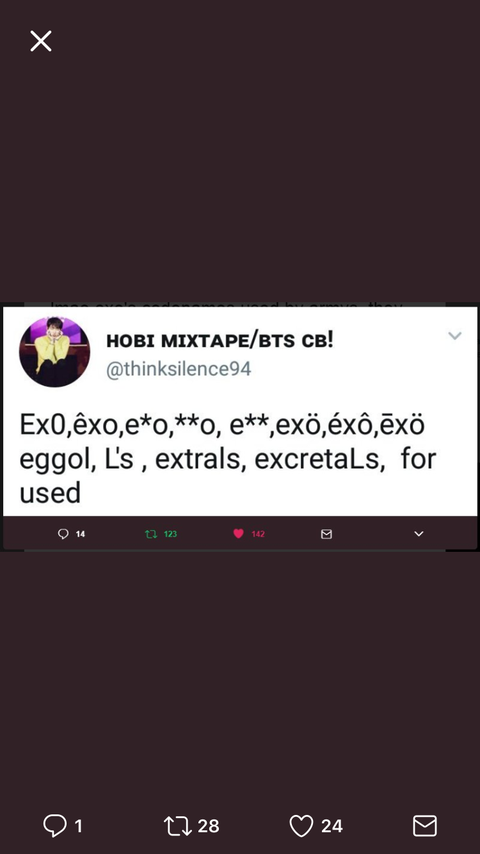
Task: Click the like count 24
Action: point(332,826)
